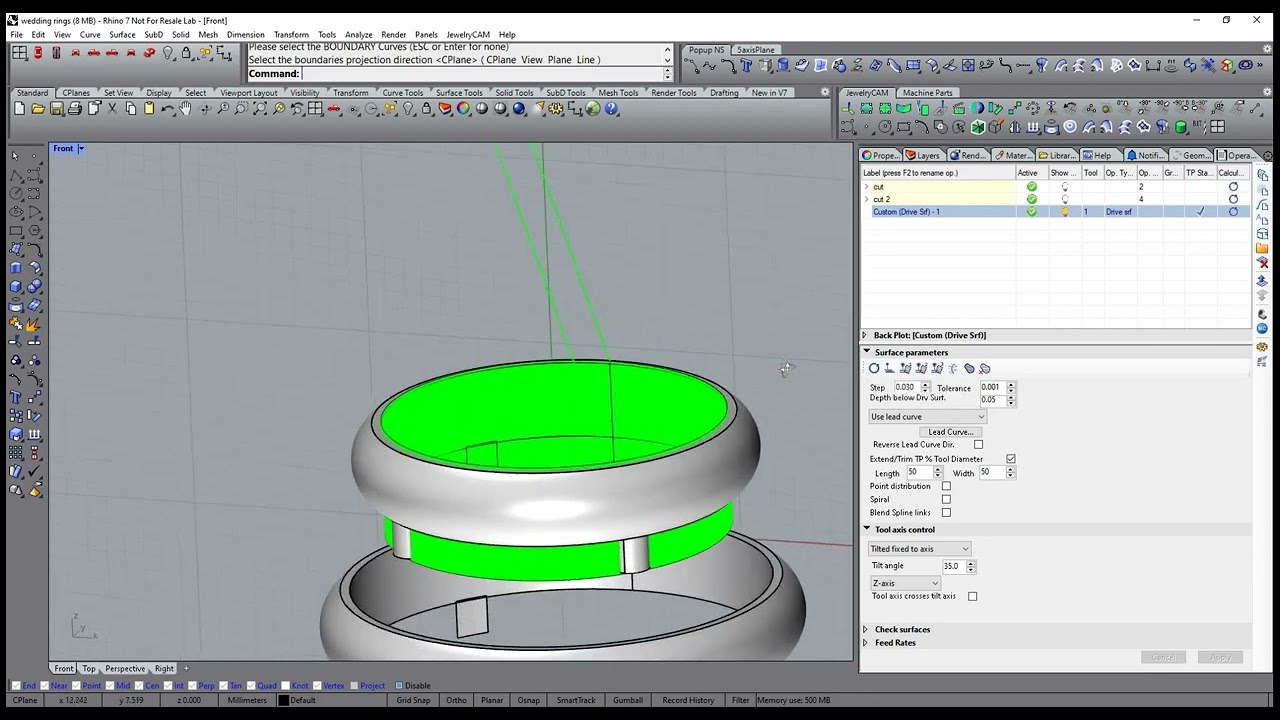Open the Use lead curve dropdown
Image resolution: width=1280 pixels, height=720 pixels.
click(927, 417)
